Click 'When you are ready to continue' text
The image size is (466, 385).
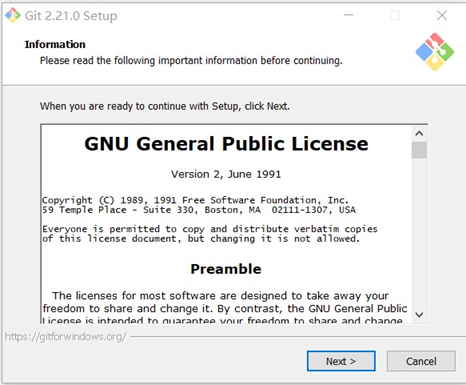tap(165, 106)
